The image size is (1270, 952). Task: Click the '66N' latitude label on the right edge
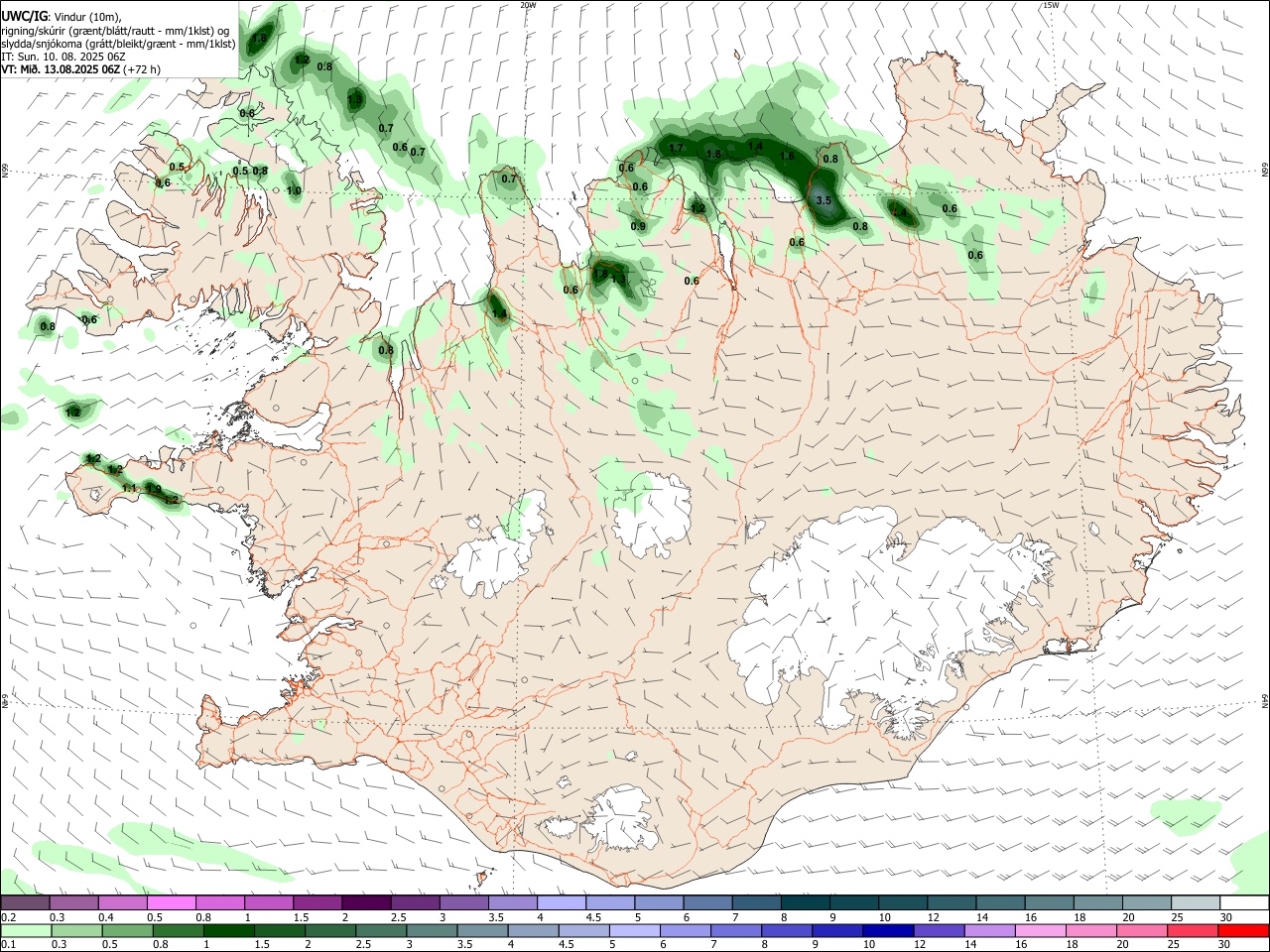[1265, 171]
